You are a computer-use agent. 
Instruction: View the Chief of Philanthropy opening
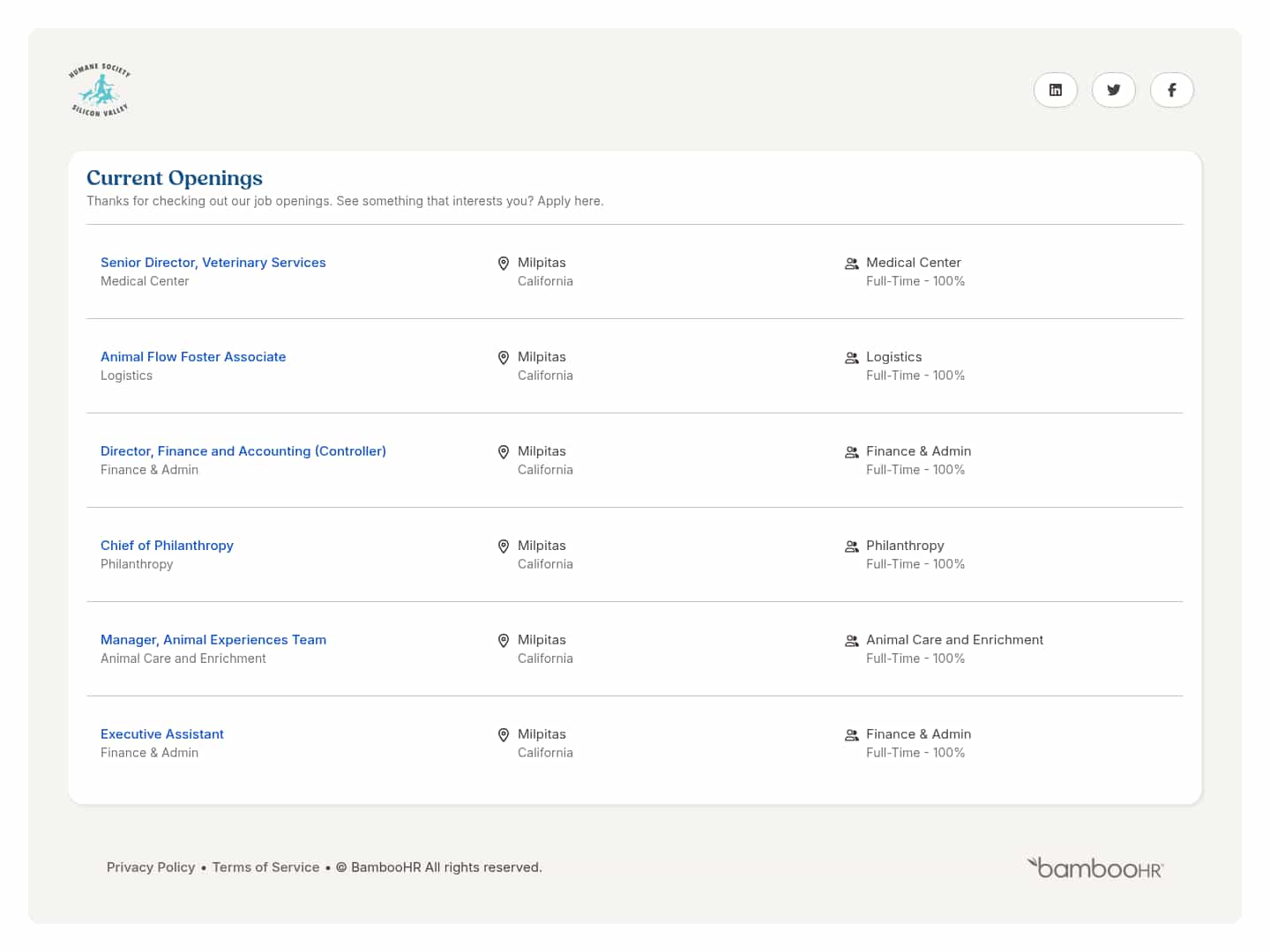pos(167,546)
